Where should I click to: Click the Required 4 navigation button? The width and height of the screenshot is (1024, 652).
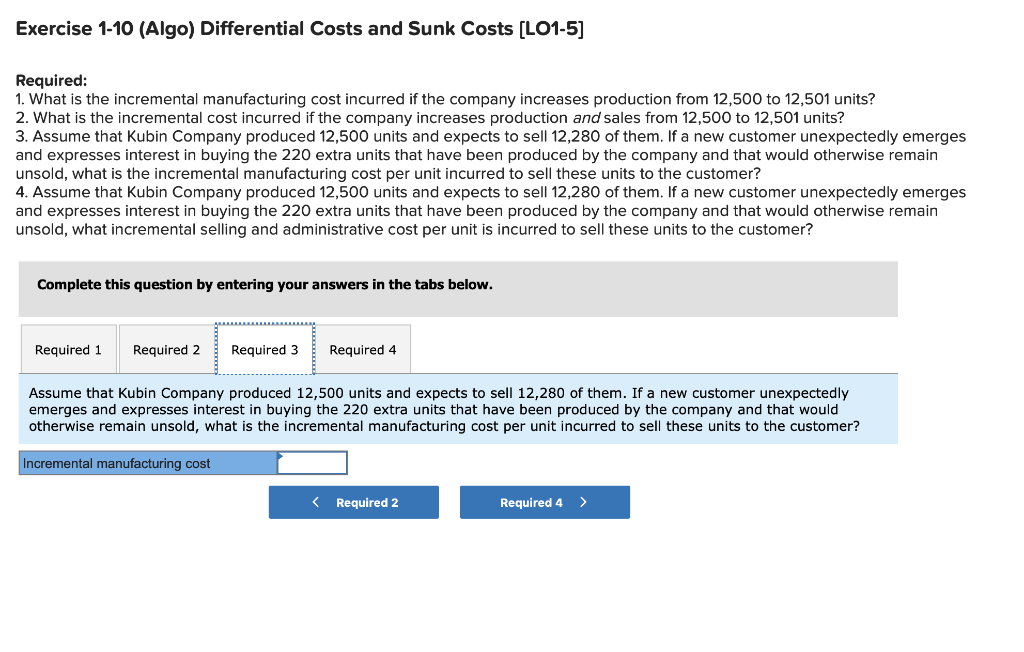pos(544,502)
